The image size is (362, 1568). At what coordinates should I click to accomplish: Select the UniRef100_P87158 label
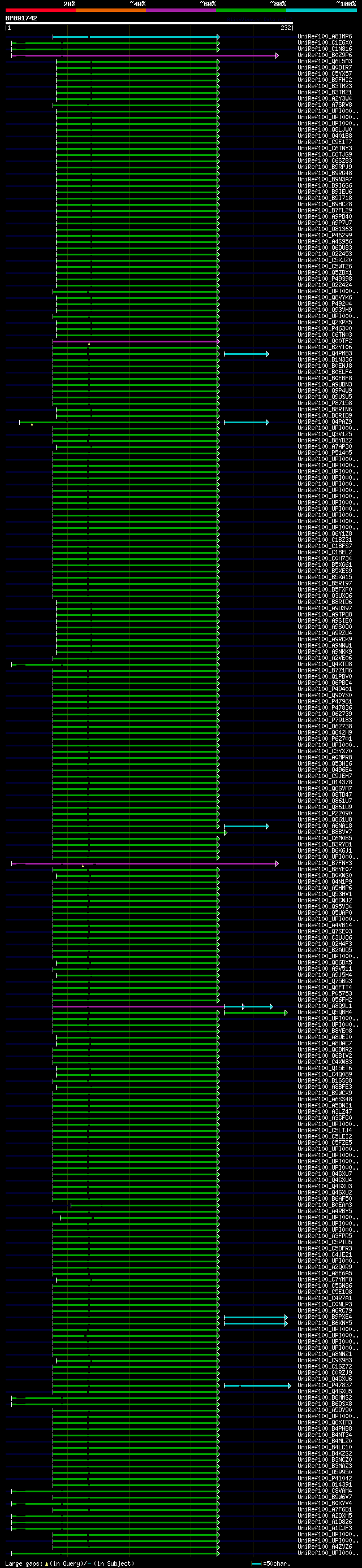pyautogui.click(x=325, y=403)
